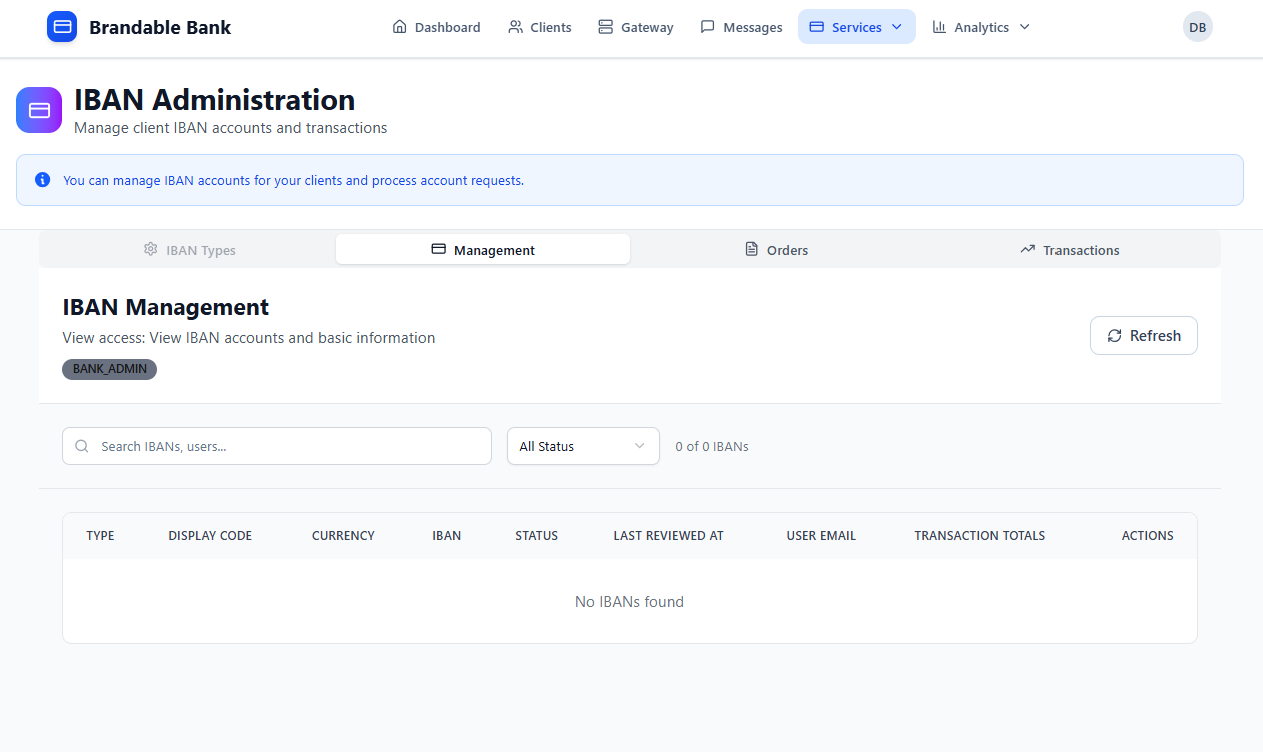Image resolution: width=1263 pixels, height=752 pixels.
Task: Focus the Search IBANs, users field
Action: [290, 446]
